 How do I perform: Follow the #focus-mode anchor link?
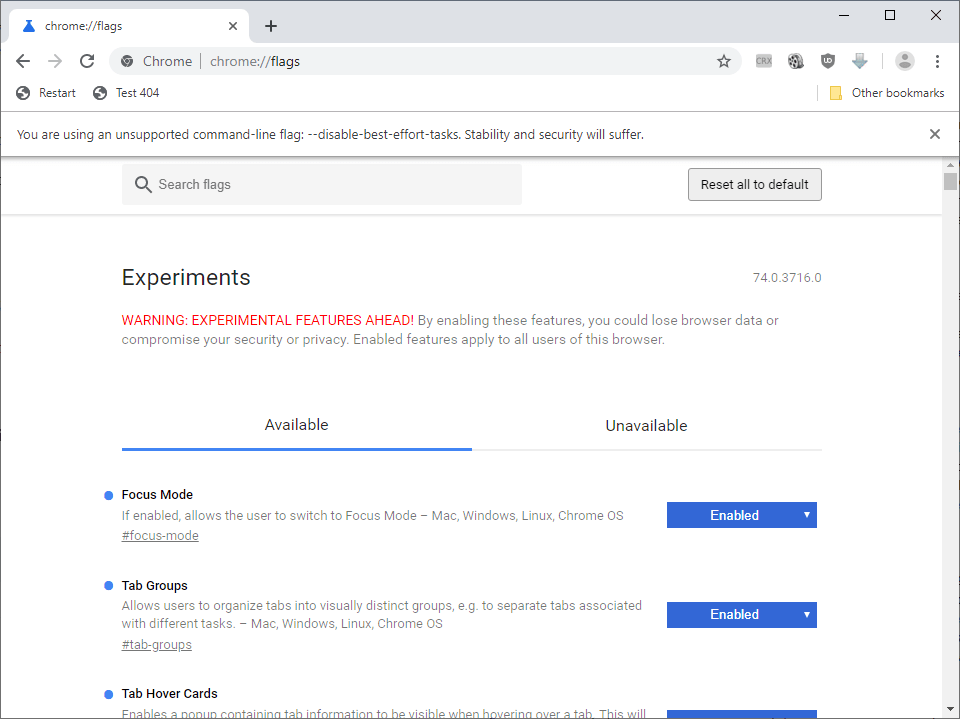(x=160, y=535)
